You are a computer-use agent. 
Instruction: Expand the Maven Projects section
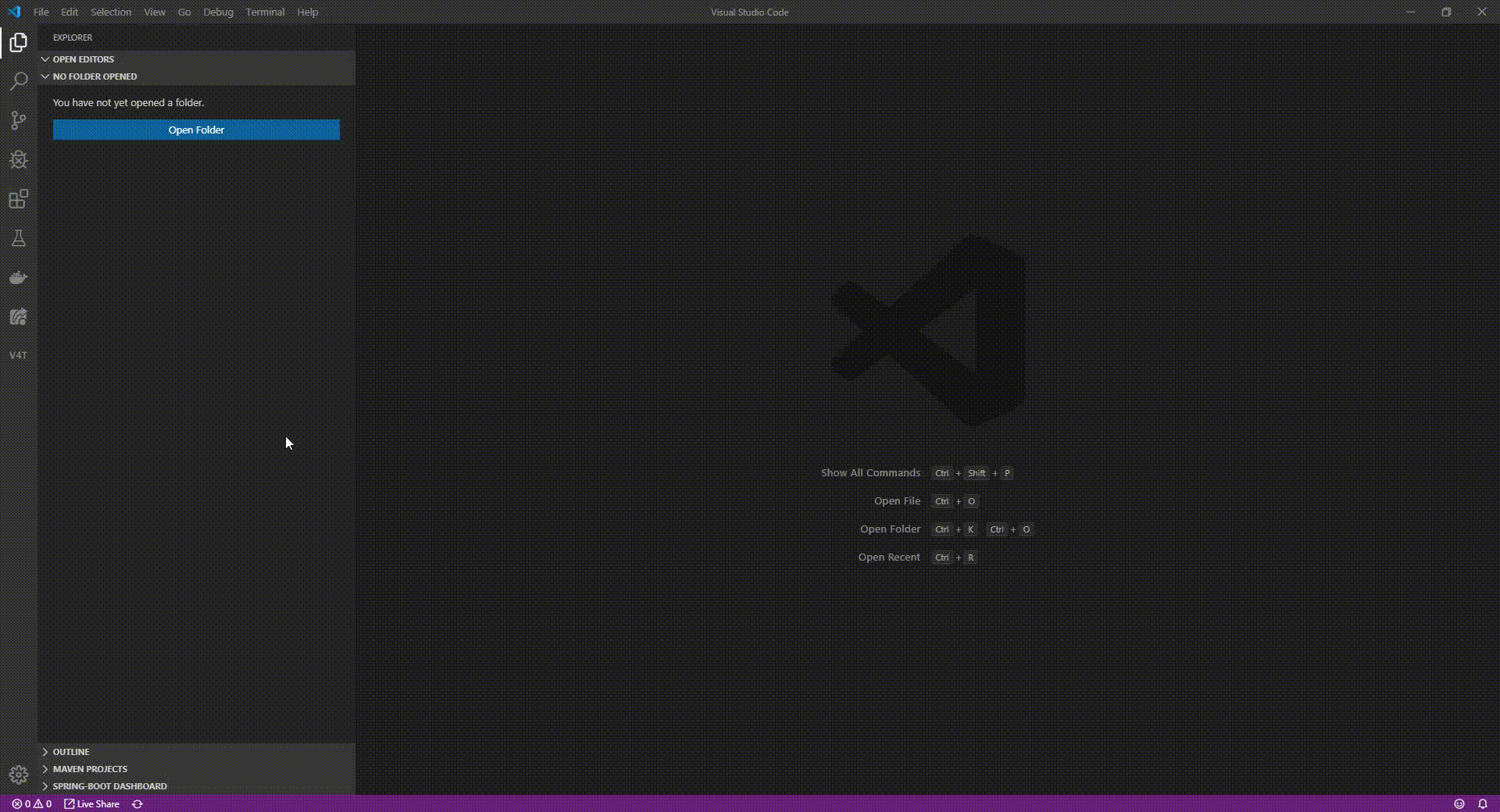point(196,769)
